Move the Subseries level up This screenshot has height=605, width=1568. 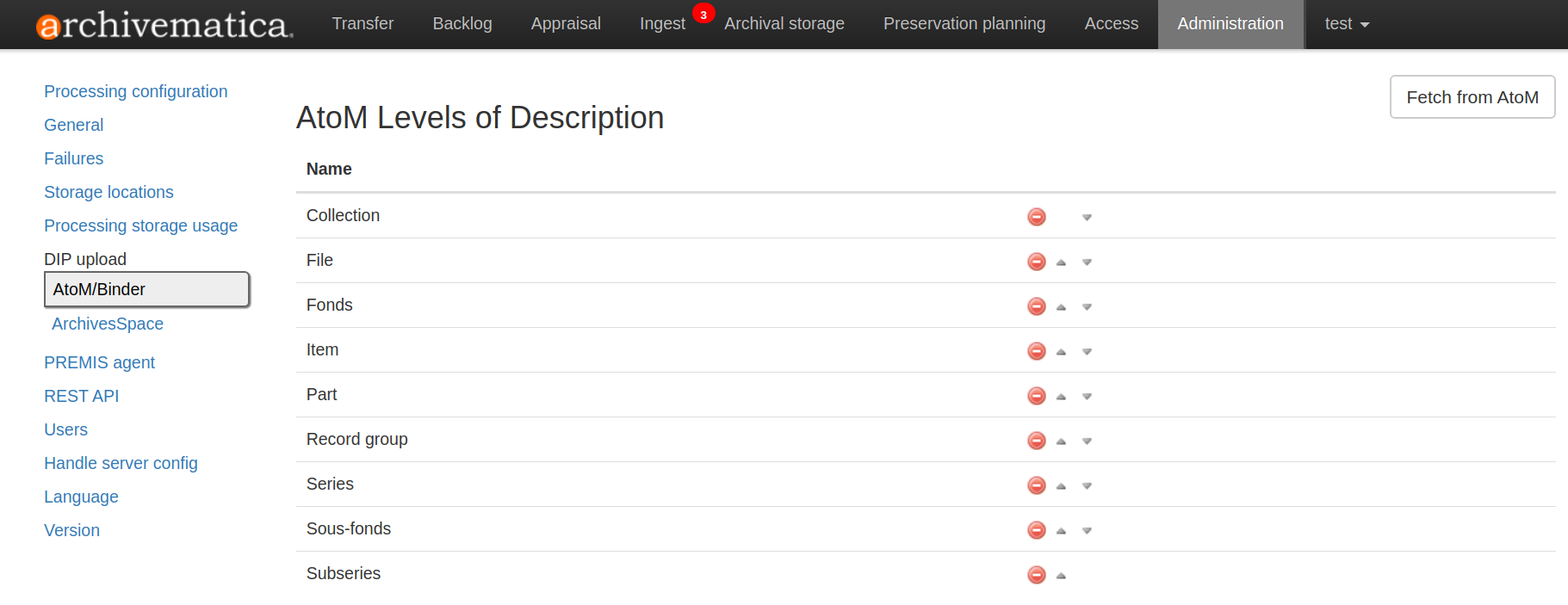(x=1061, y=576)
